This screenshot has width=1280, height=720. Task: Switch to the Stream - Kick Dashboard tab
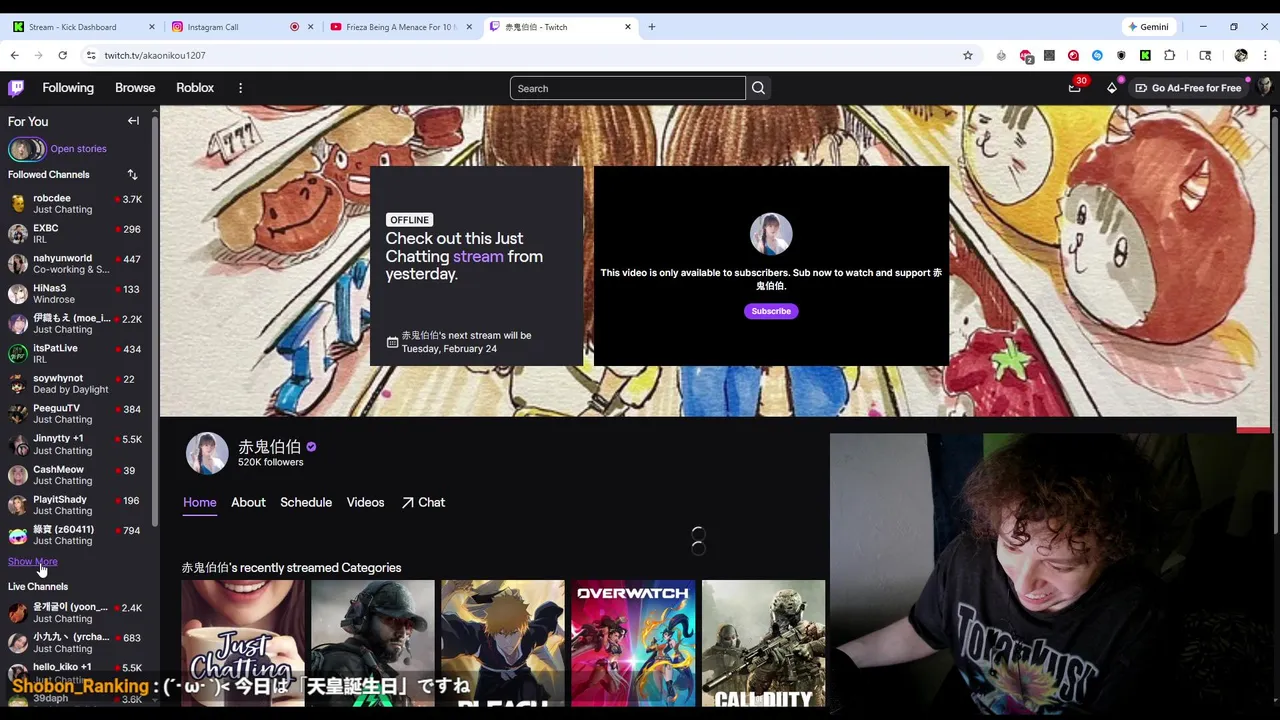(x=84, y=27)
